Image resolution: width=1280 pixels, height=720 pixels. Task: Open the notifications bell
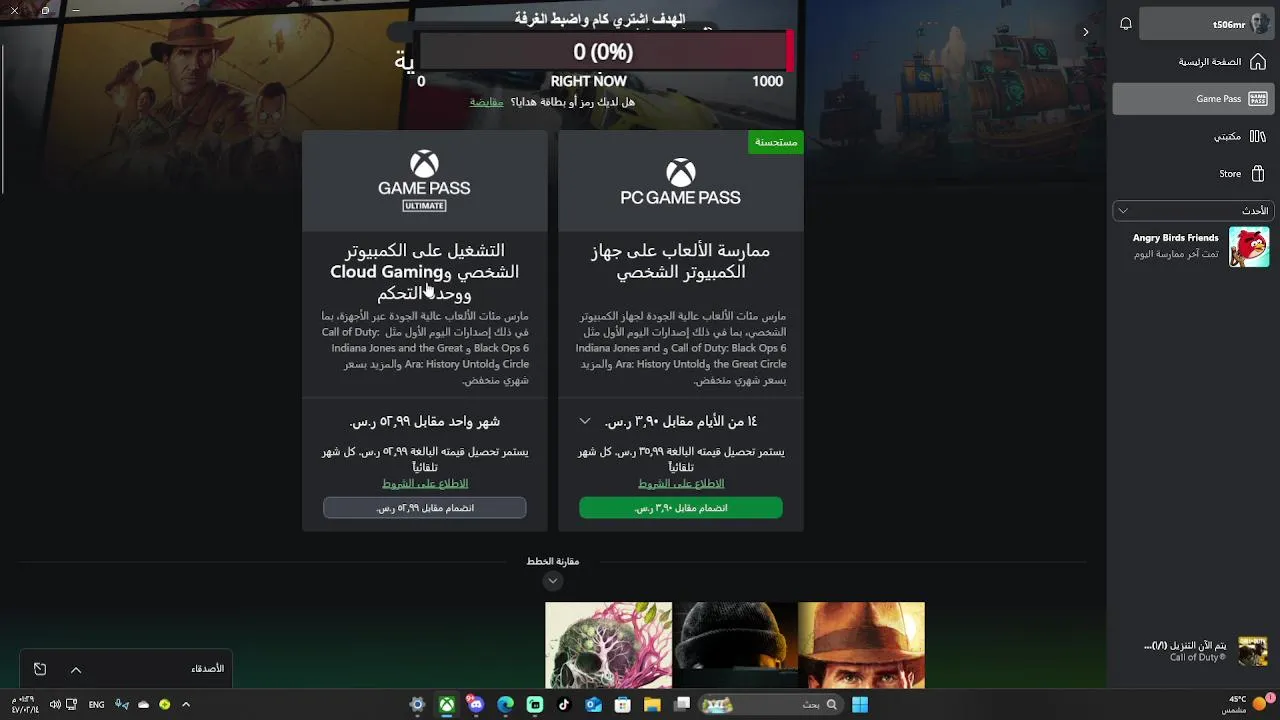pos(1126,24)
